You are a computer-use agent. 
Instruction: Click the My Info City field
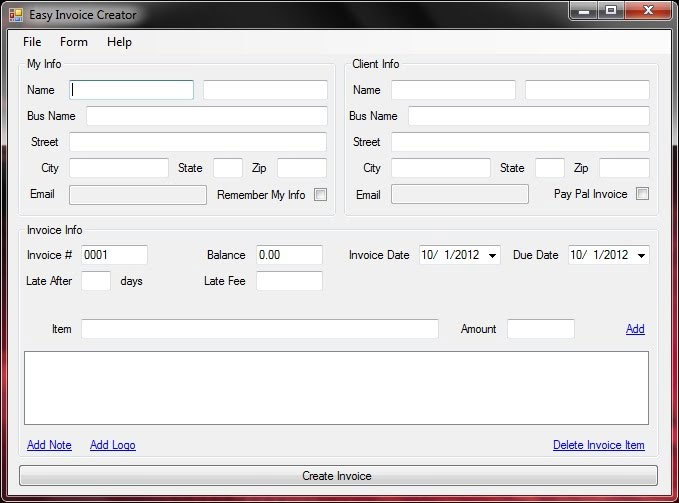(119, 168)
